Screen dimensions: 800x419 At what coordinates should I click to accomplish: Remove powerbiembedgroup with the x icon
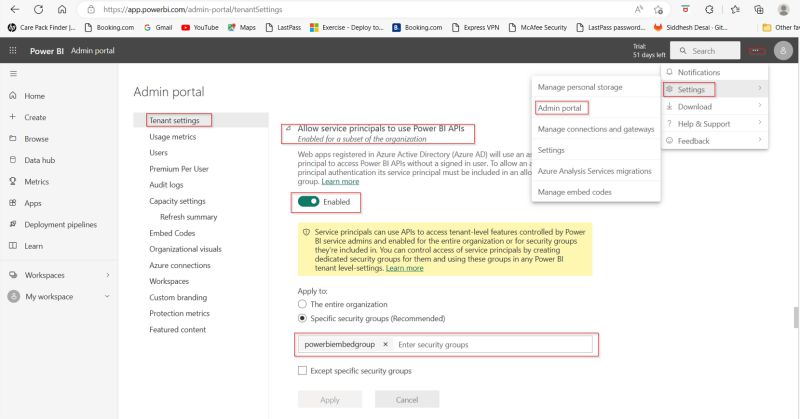(x=385, y=344)
